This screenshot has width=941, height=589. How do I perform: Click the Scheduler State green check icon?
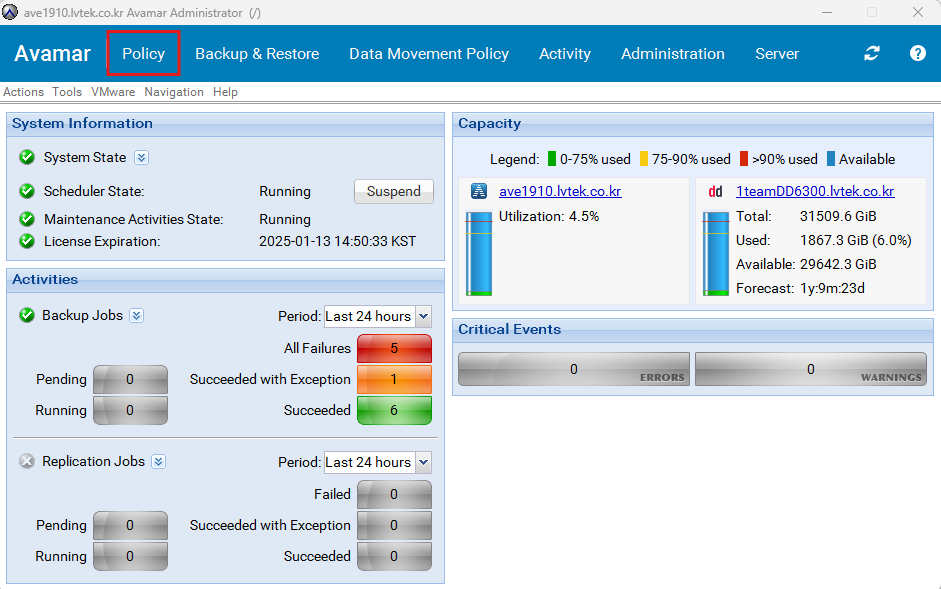(x=26, y=191)
